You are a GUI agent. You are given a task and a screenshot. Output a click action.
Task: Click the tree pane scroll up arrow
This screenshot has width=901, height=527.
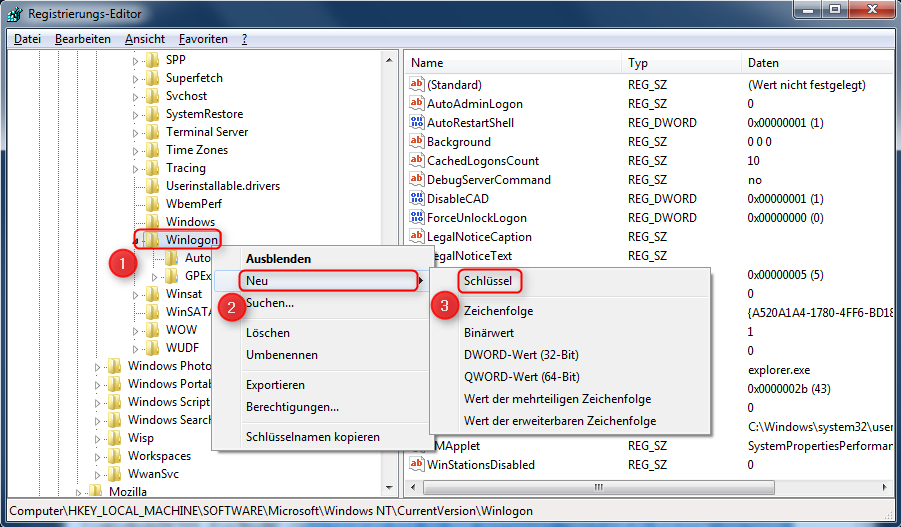point(390,59)
